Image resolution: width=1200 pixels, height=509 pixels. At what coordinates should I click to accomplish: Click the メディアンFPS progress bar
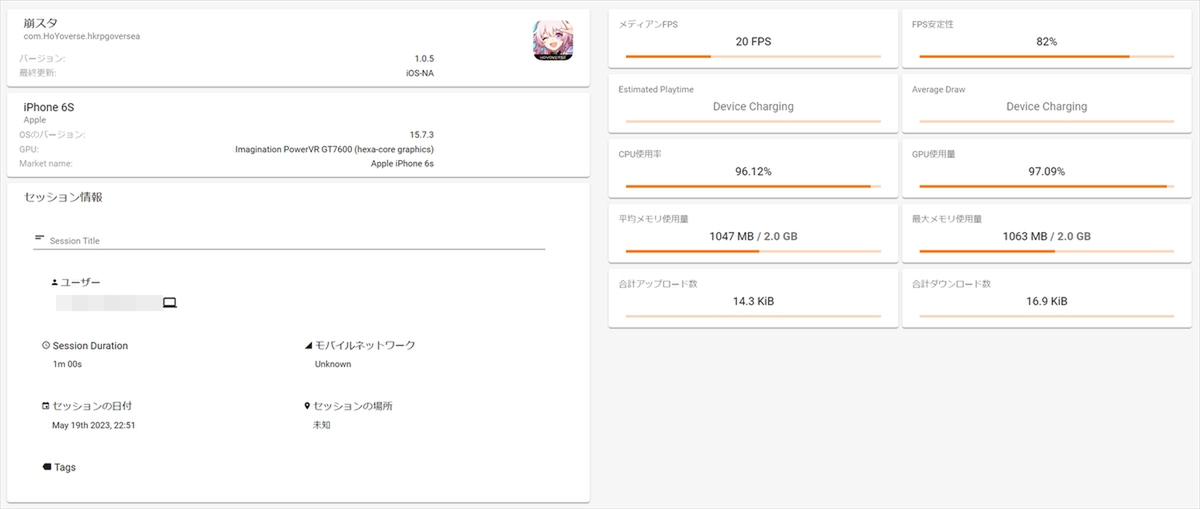753,57
